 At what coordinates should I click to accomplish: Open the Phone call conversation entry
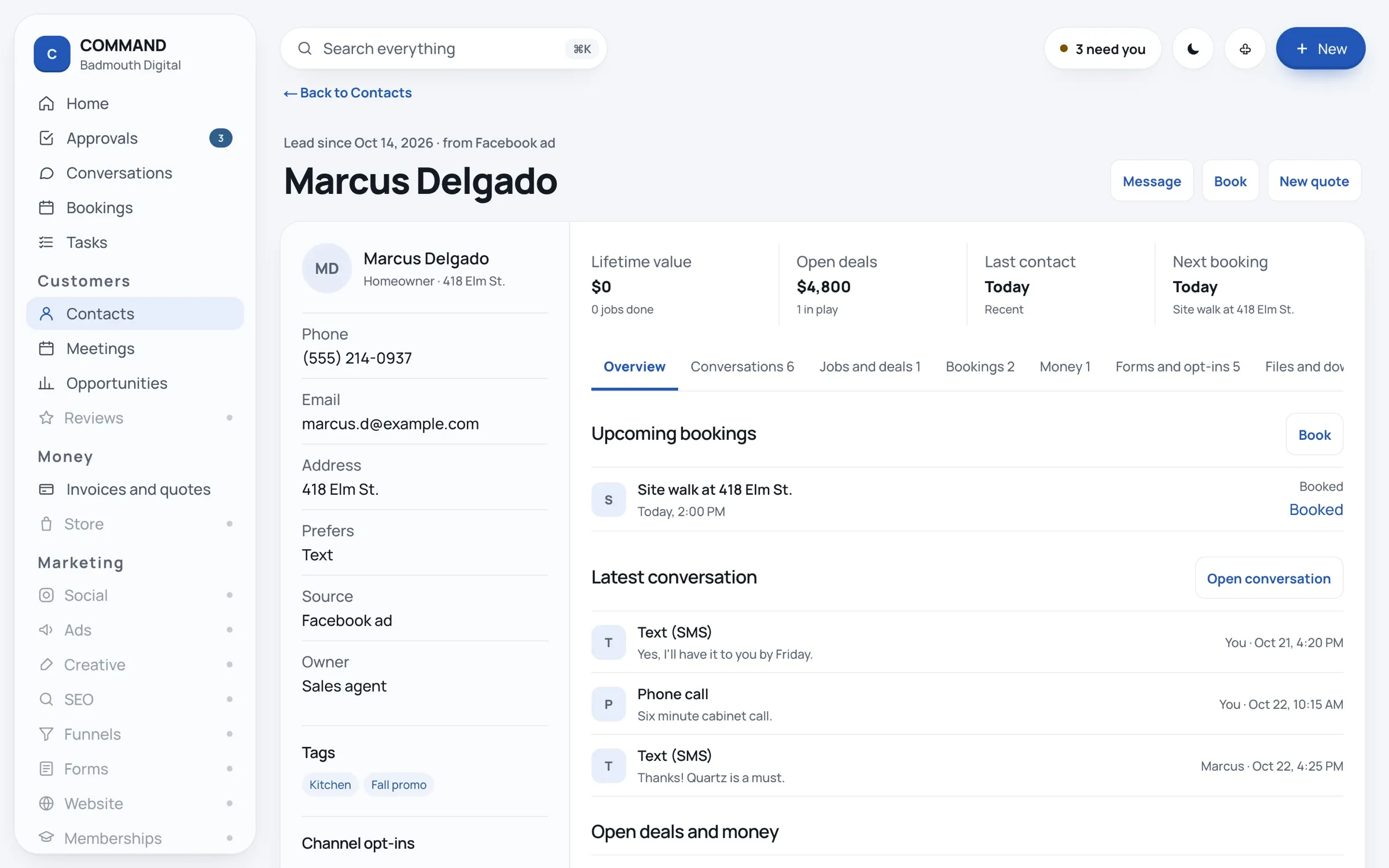pyautogui.click(x=967, y=704)
